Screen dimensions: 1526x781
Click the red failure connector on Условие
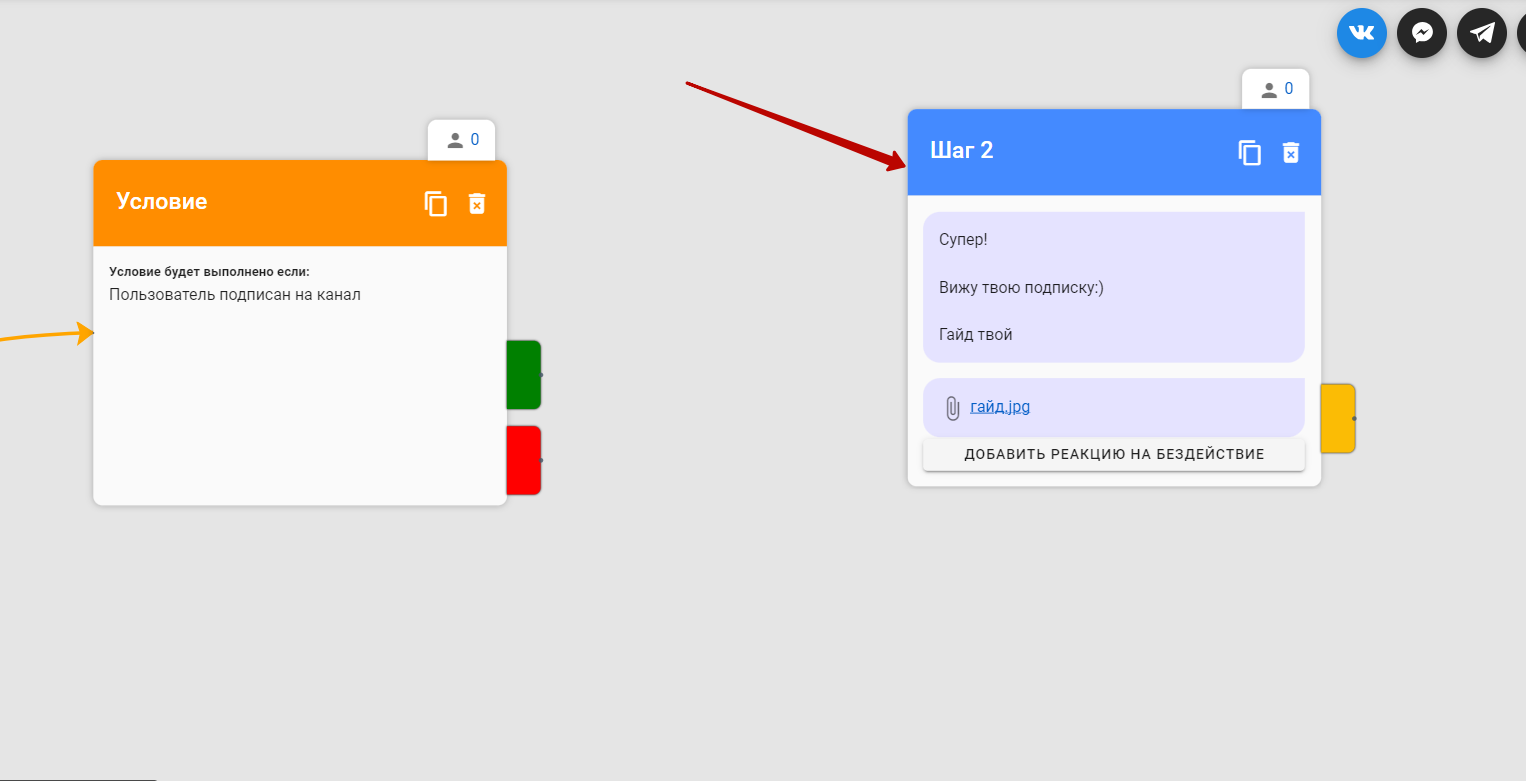(523, 460)
